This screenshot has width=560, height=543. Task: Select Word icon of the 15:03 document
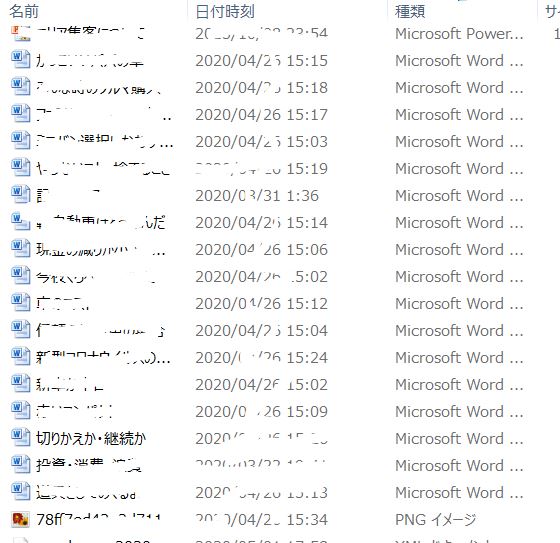[21, 141]
